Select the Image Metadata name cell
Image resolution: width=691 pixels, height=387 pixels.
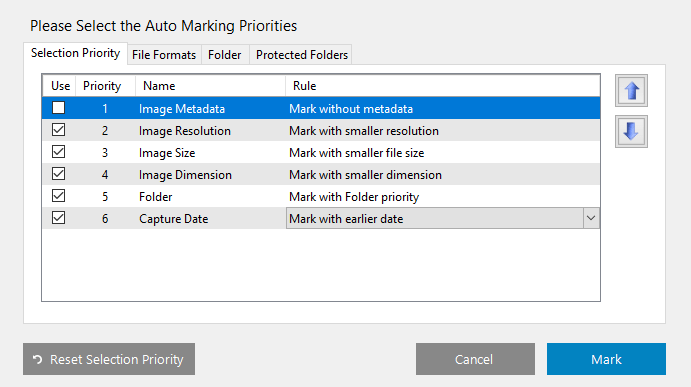(x=210, y=108)
